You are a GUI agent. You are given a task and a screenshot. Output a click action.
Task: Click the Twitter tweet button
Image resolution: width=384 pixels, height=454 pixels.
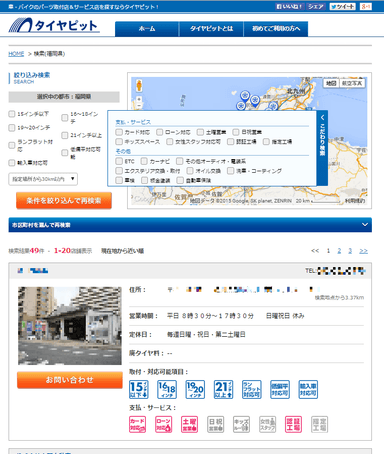click(x=343, y=6)
